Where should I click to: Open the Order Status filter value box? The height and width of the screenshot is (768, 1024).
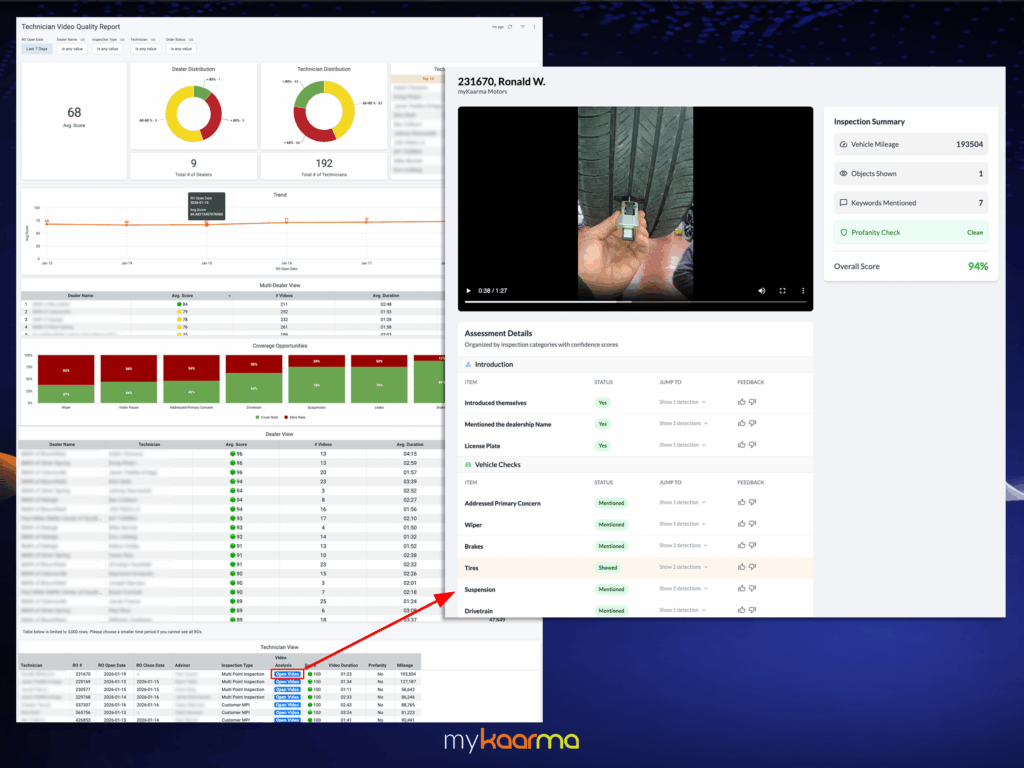(x=180, y=48)
